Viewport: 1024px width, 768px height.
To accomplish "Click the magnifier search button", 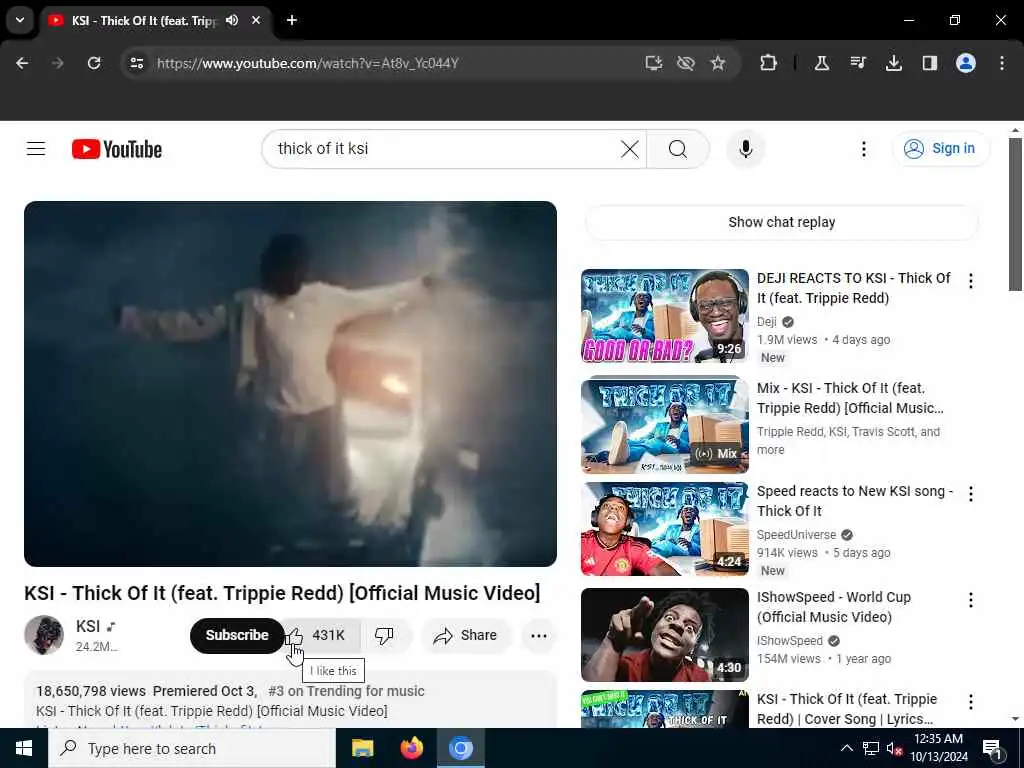I will pyautogui.click(x=678, y=149).
